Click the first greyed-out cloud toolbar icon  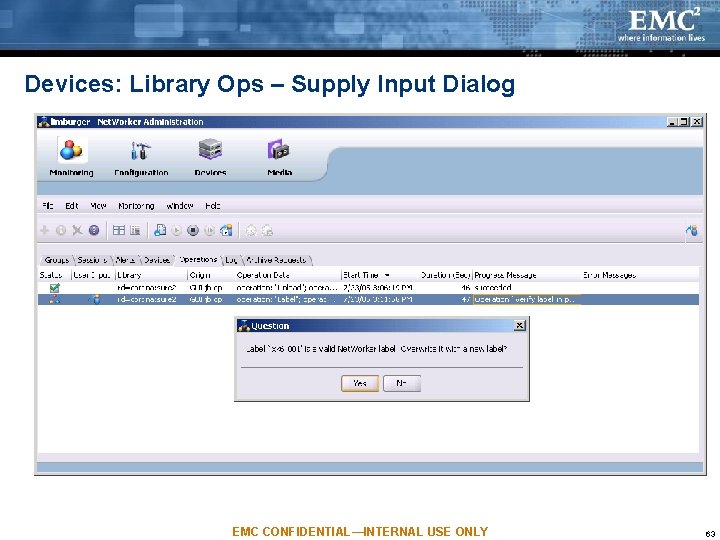251,230
